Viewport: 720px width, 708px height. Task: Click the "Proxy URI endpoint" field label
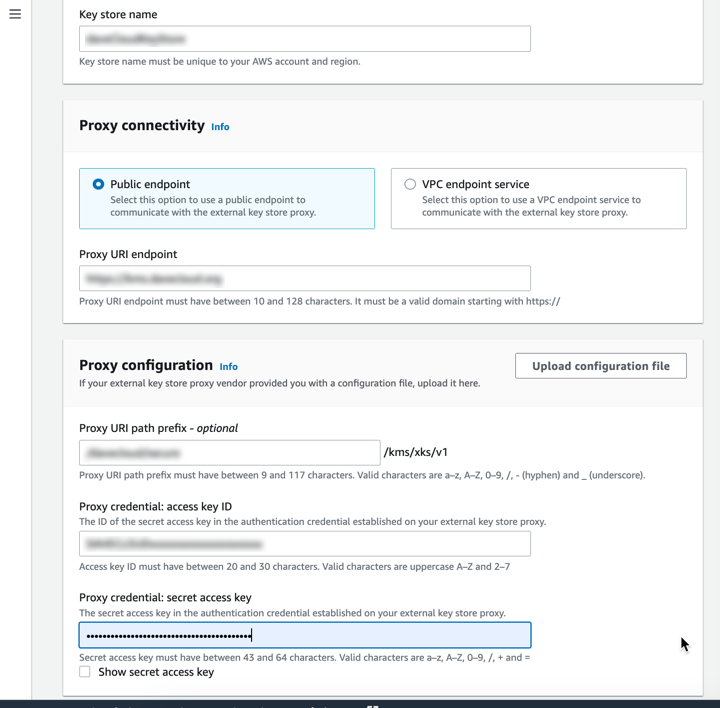[128, 254]
